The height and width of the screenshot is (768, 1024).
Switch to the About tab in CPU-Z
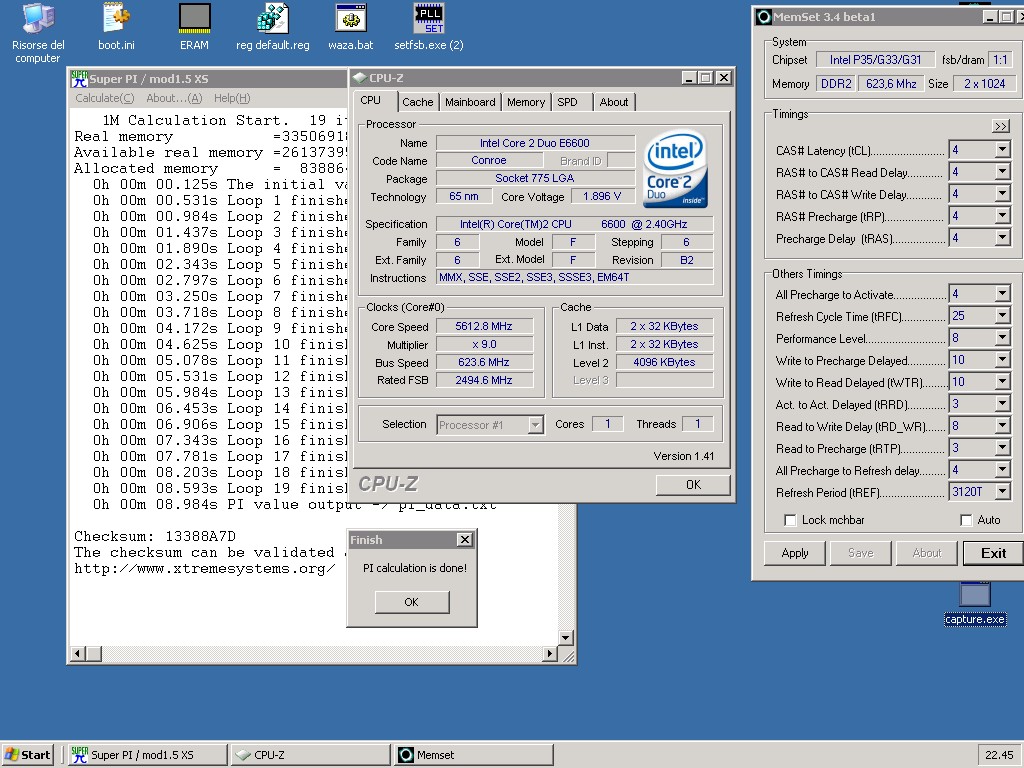point(614,102)
